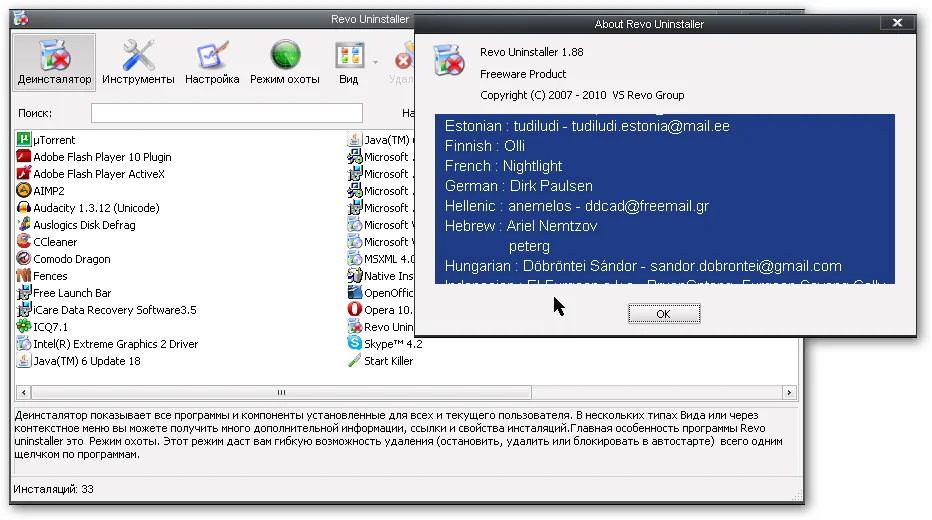Click the Estonian translator credit line
This screenshot has width=932, height=520.
(587, 126)
